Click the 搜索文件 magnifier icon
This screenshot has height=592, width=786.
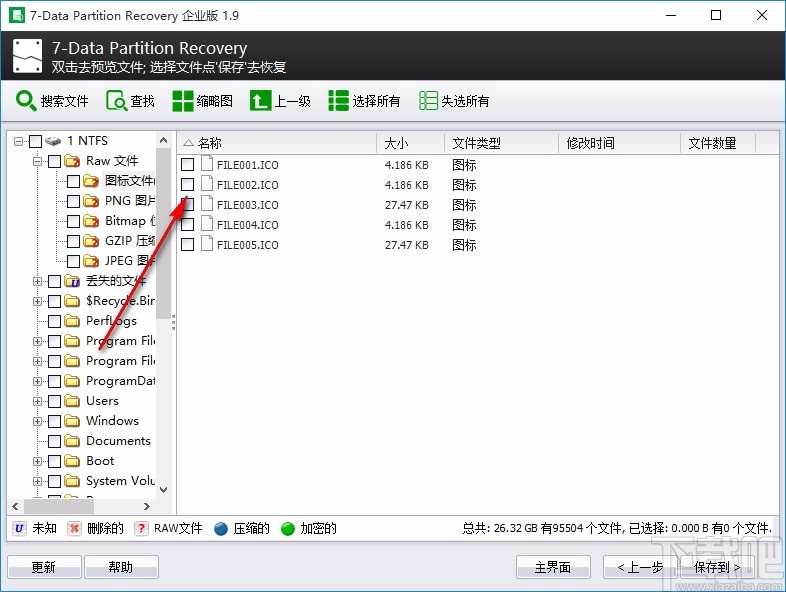point(26,101)
